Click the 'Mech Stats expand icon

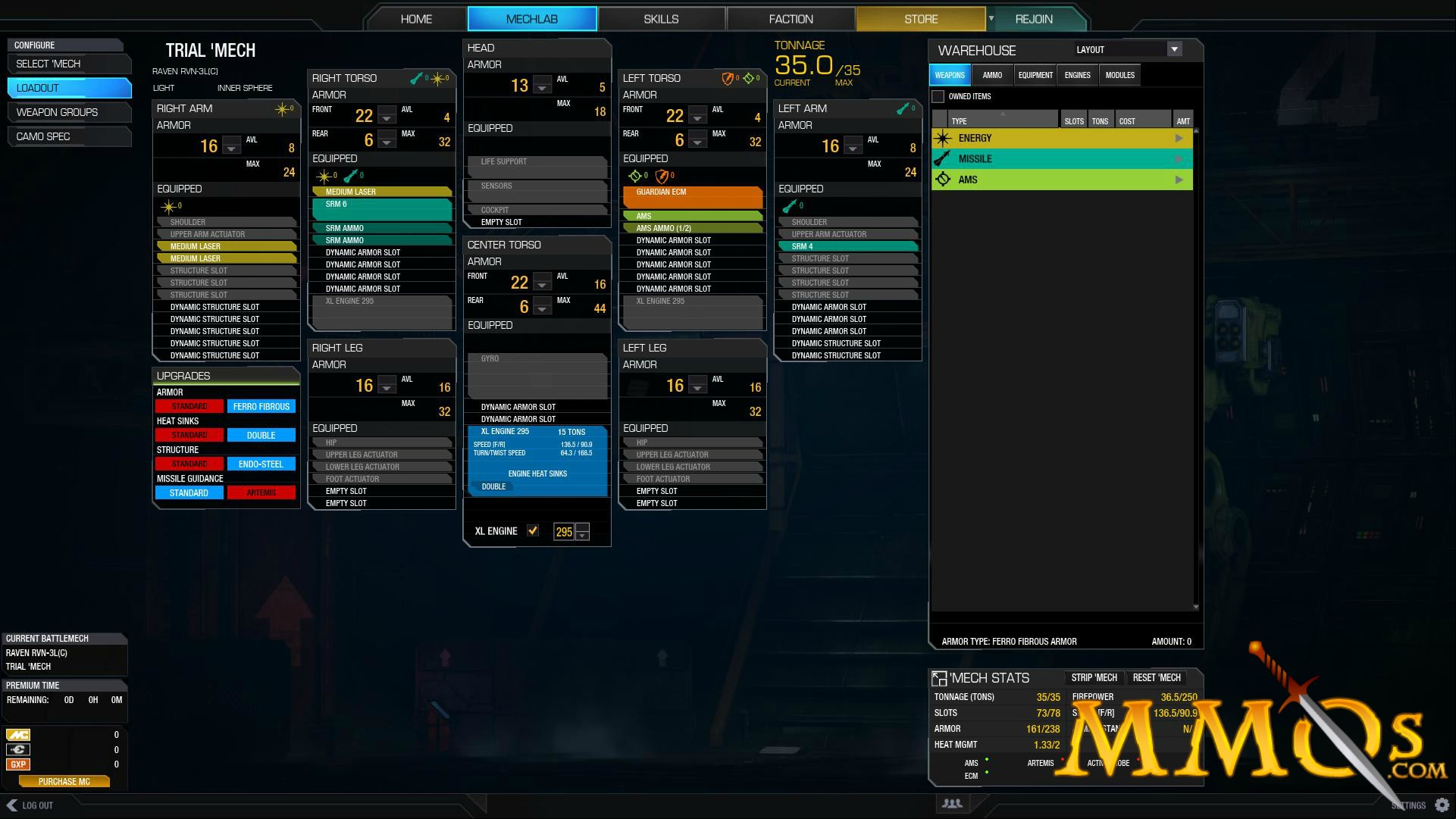pyautogui.click(x=939, y=679)
